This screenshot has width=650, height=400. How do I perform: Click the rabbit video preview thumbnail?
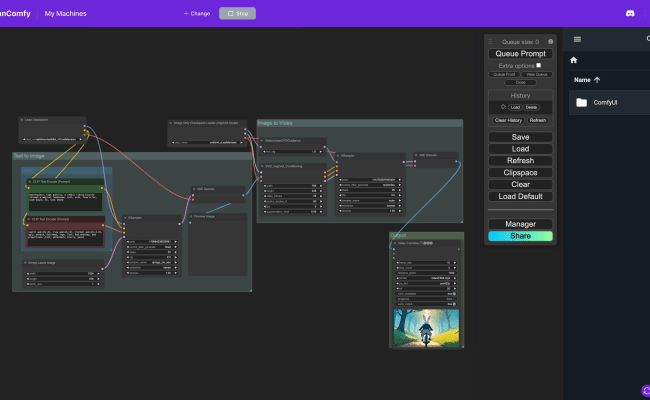(426, 328)
